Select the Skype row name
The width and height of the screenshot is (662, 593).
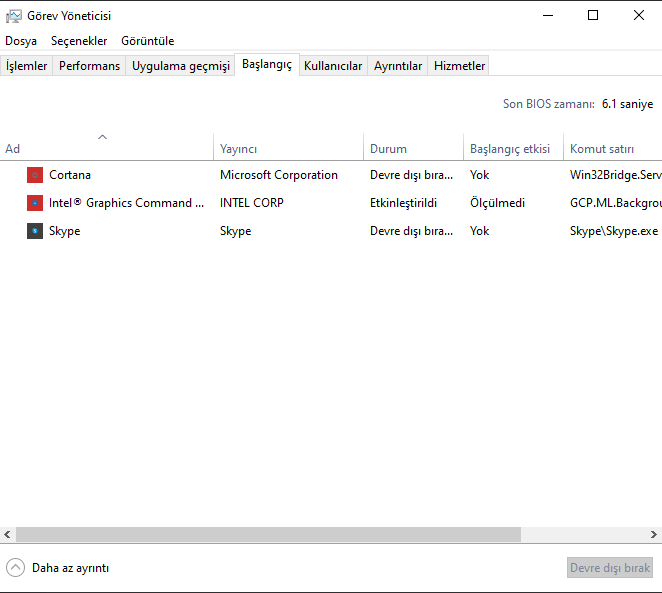tap(64, 231)
